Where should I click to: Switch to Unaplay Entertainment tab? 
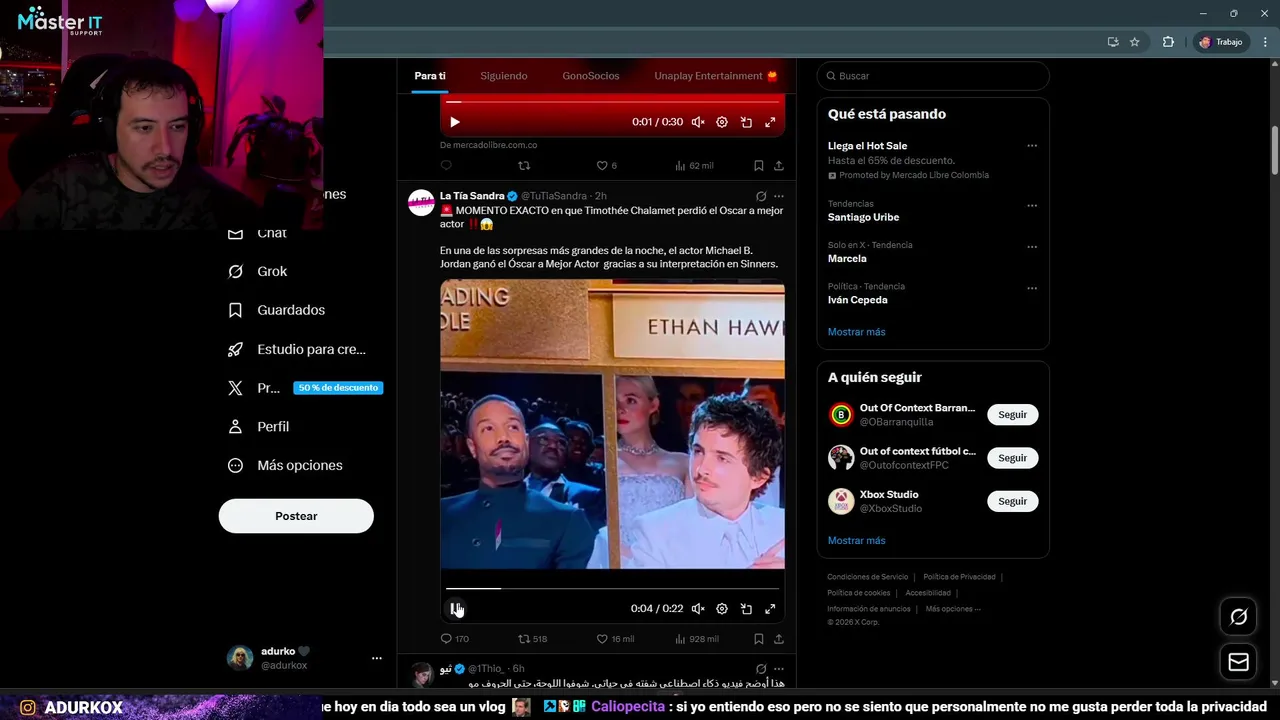[716, 76]
